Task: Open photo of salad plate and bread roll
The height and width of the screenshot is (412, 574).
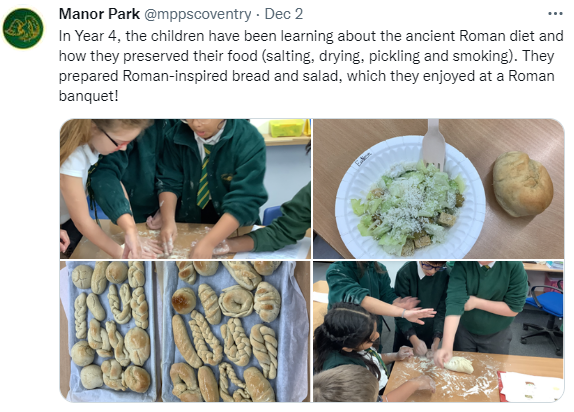Action: coord(439,189)
